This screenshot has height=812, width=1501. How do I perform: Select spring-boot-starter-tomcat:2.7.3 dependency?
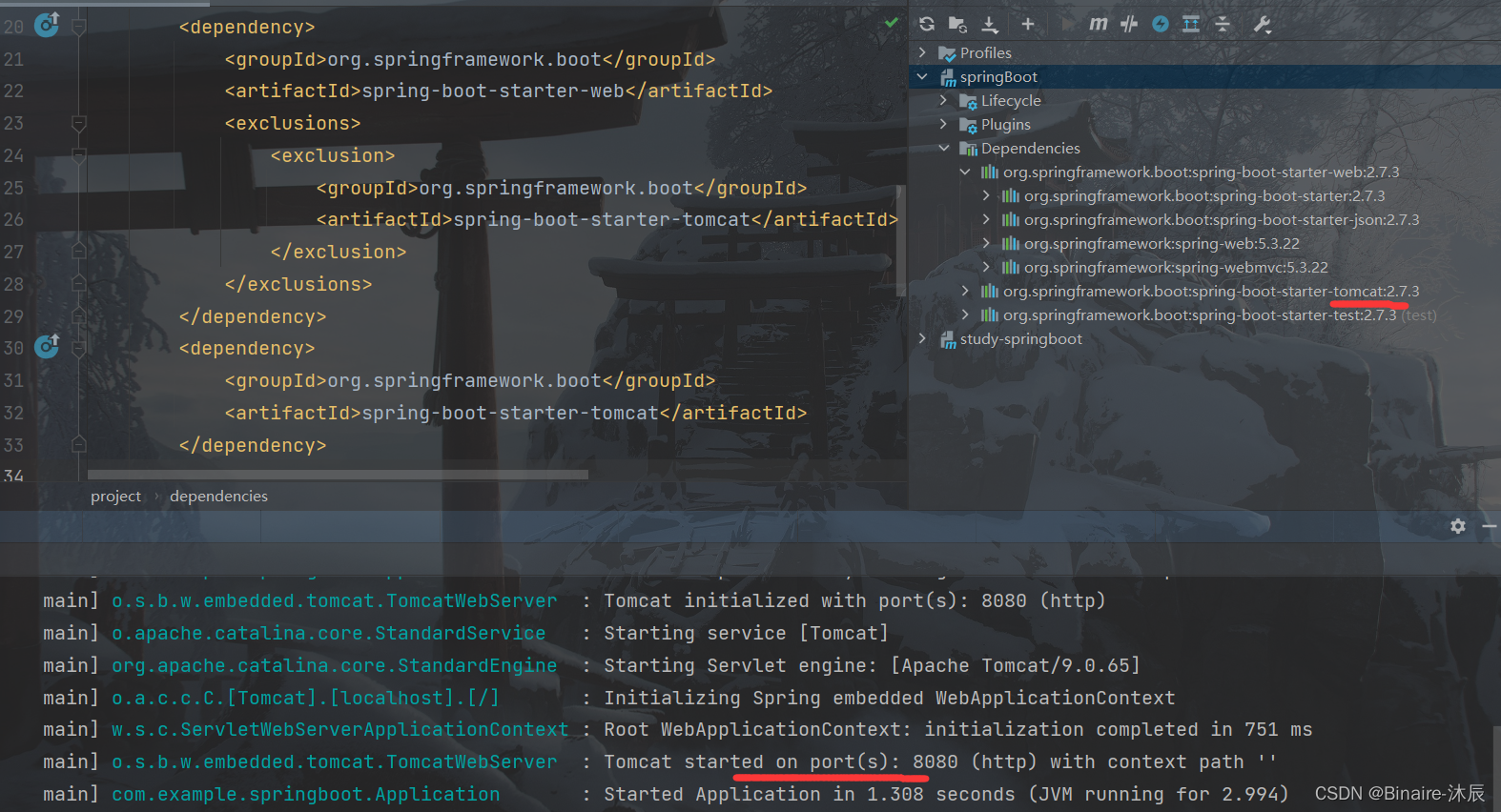coord(1210,291)
